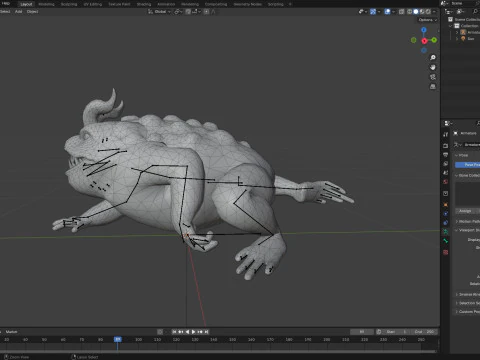
Task: Click the End frame field
Action: pos(424,332)
